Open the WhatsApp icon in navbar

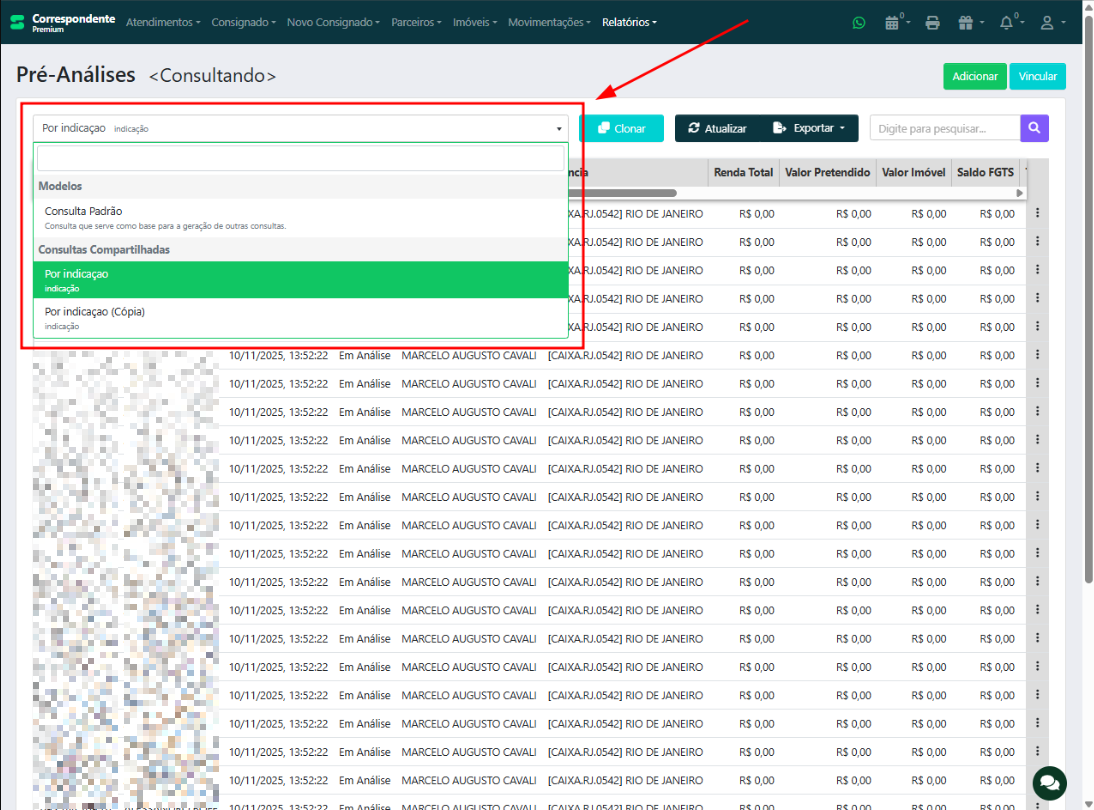[858, 22]
